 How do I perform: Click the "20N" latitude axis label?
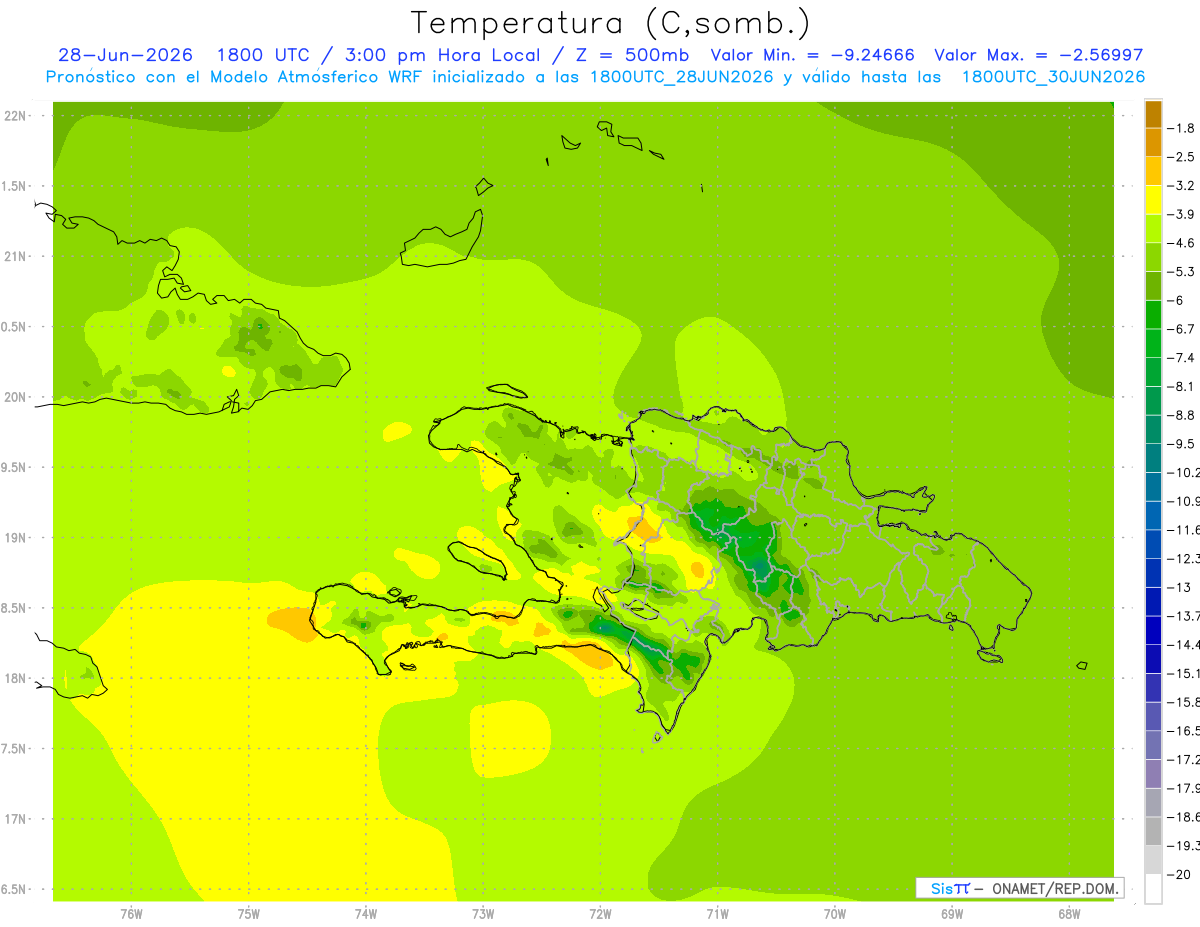click(x=15, y=397)
